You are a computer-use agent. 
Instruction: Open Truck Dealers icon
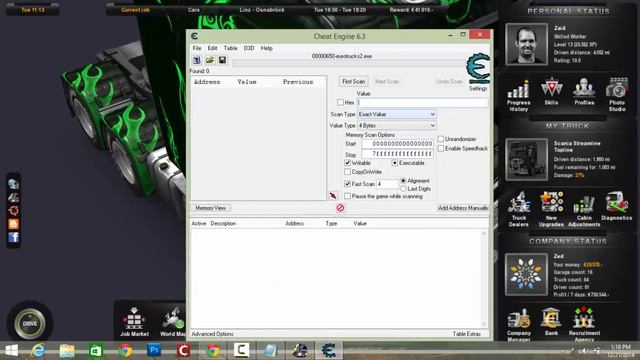click(519, 209)
